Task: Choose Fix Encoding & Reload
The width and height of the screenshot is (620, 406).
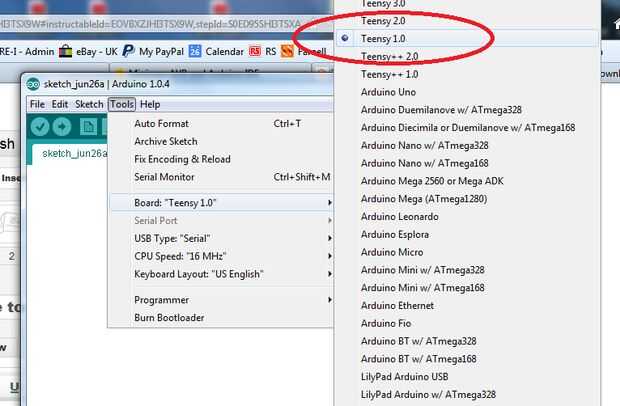Action: [221, 159]
